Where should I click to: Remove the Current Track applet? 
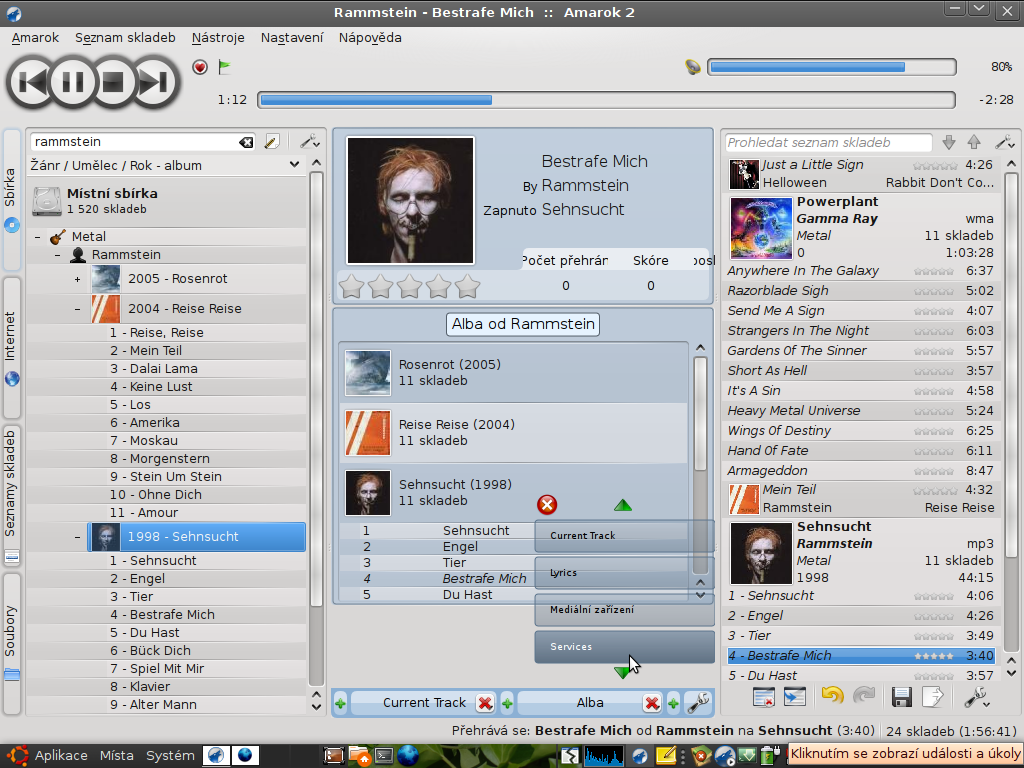[485, 703]
